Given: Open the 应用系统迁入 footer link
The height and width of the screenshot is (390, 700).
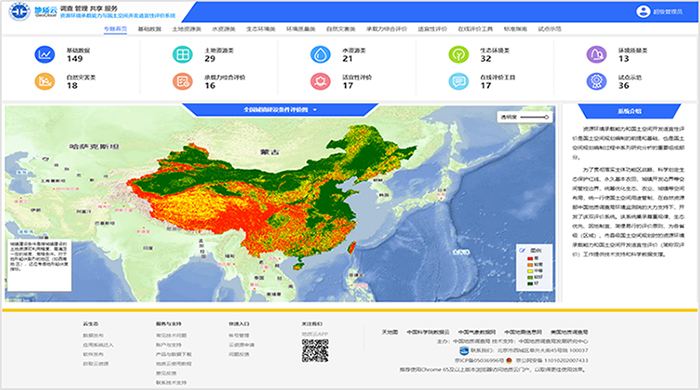Looking at the screenshot, I should [98, 345].
